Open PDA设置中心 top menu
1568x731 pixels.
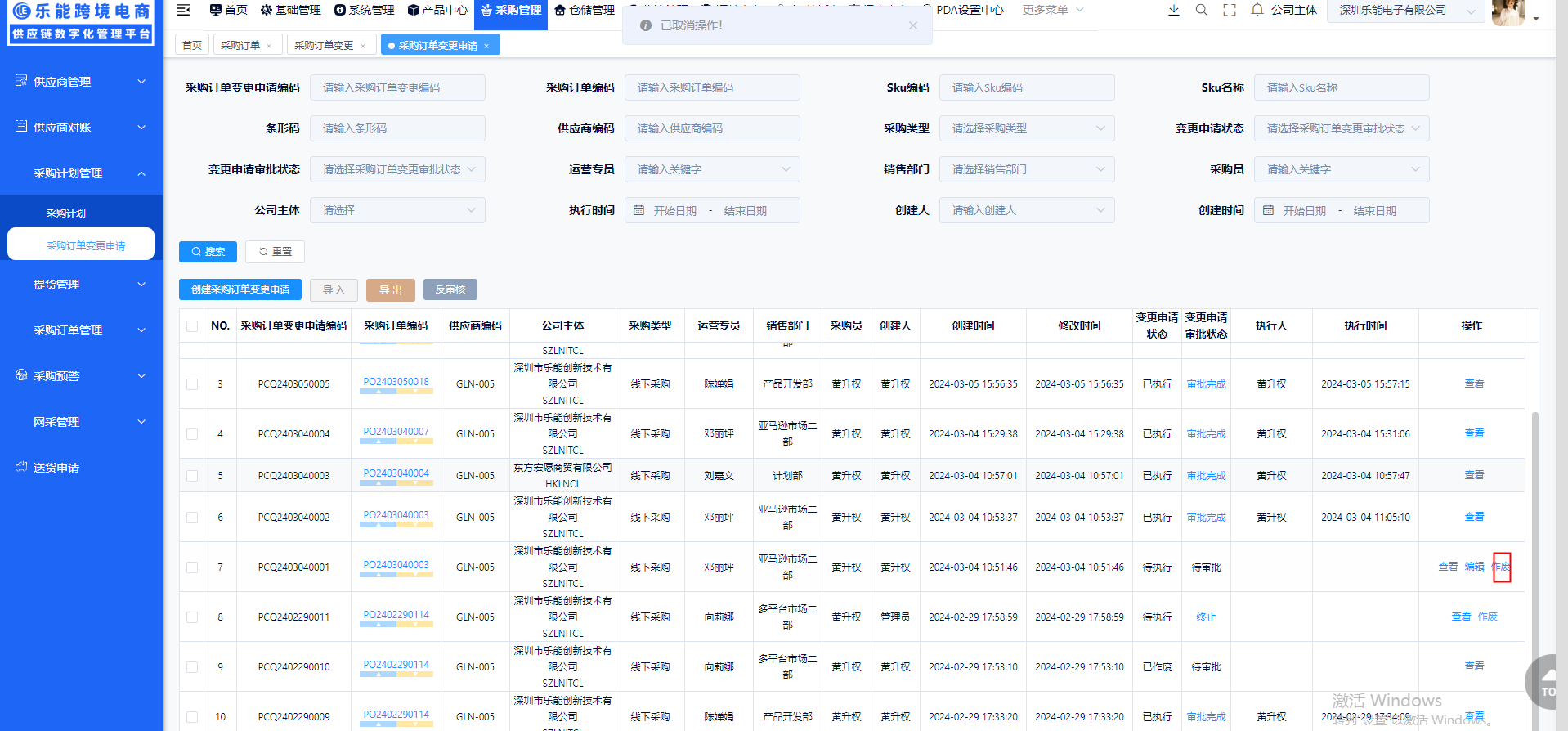pyautogui.click(x=964, y=10)
